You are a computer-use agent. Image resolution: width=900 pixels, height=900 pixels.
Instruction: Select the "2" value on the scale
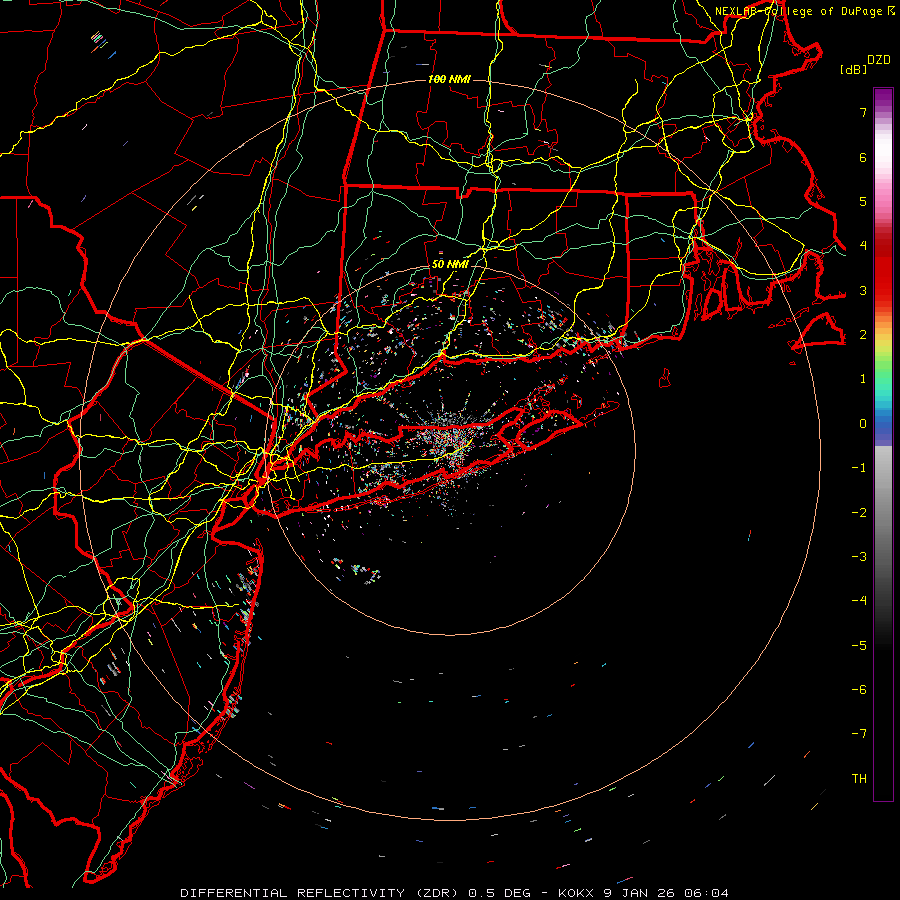coord(863,335)
